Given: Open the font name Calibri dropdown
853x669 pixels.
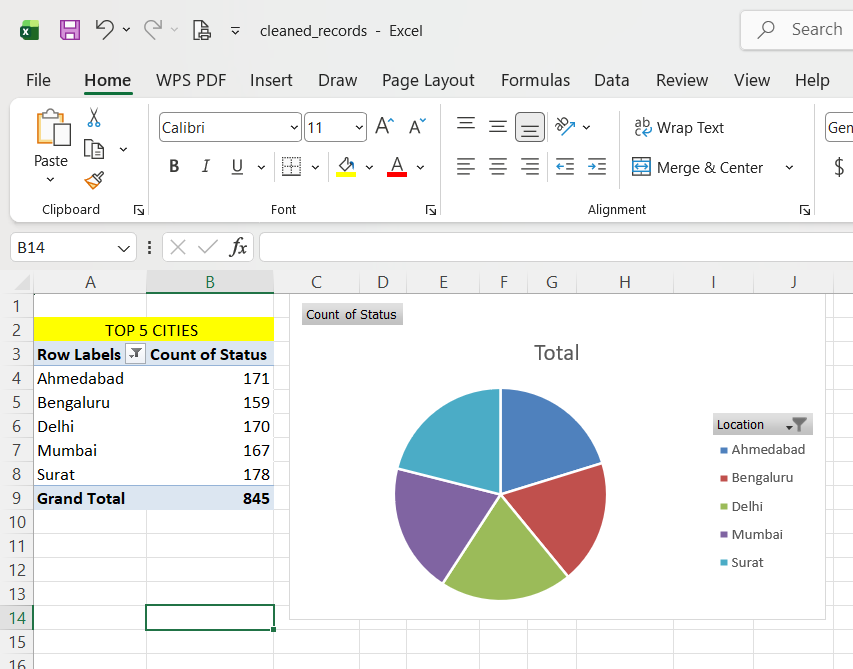Looking at the screenshot, I should click(x=294, y=128).
